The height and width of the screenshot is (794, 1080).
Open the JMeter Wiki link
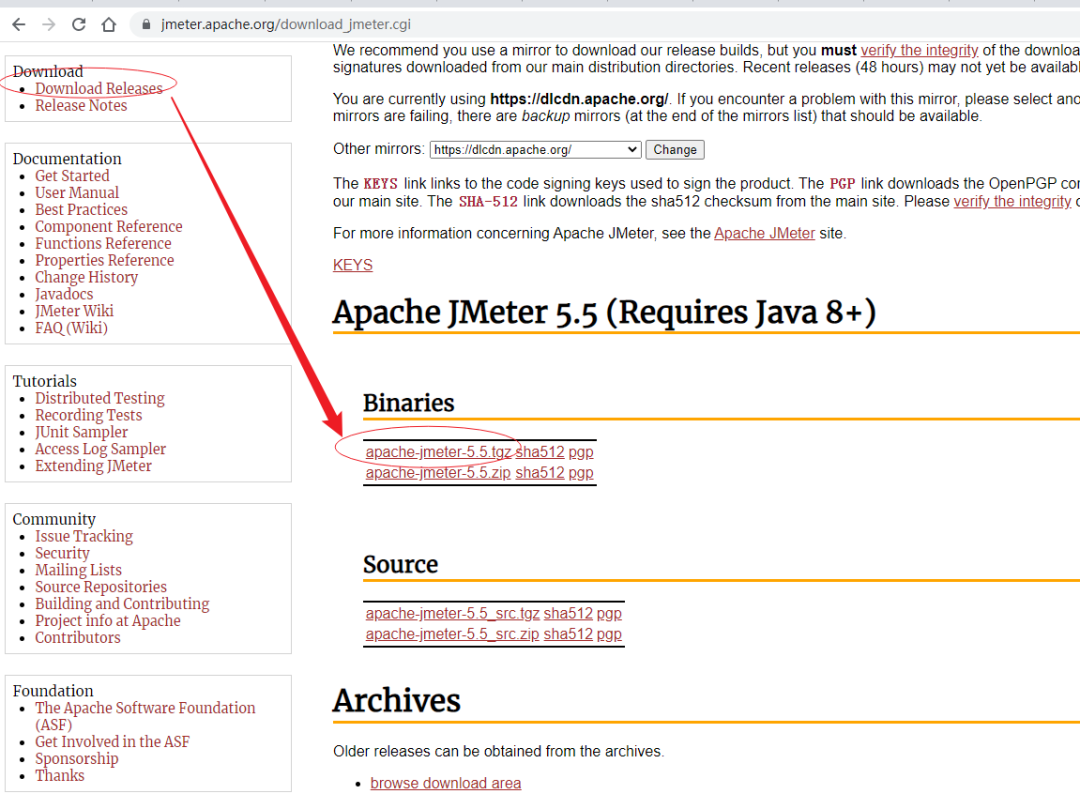click(74, 310)
